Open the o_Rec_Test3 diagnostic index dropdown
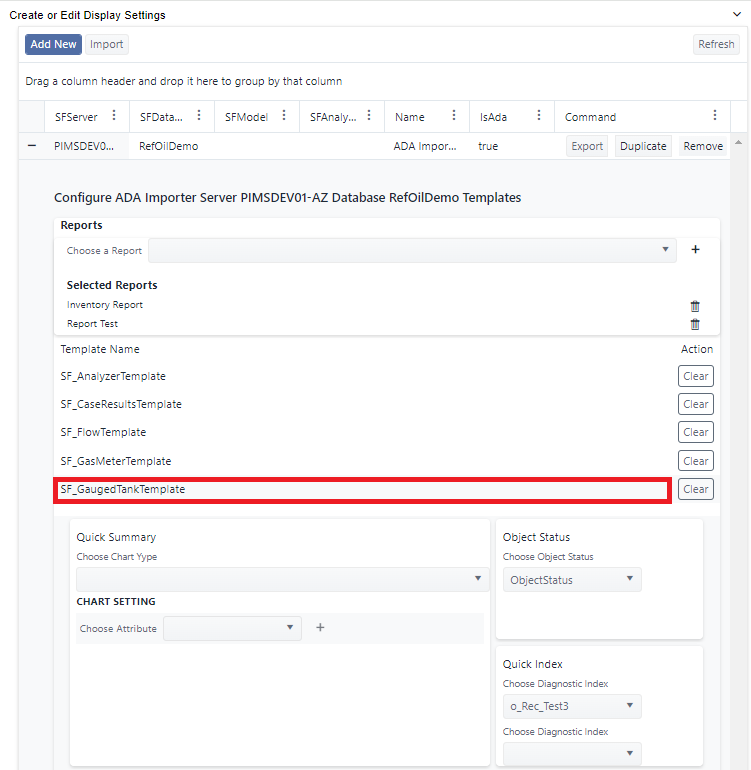 [572, 707]
